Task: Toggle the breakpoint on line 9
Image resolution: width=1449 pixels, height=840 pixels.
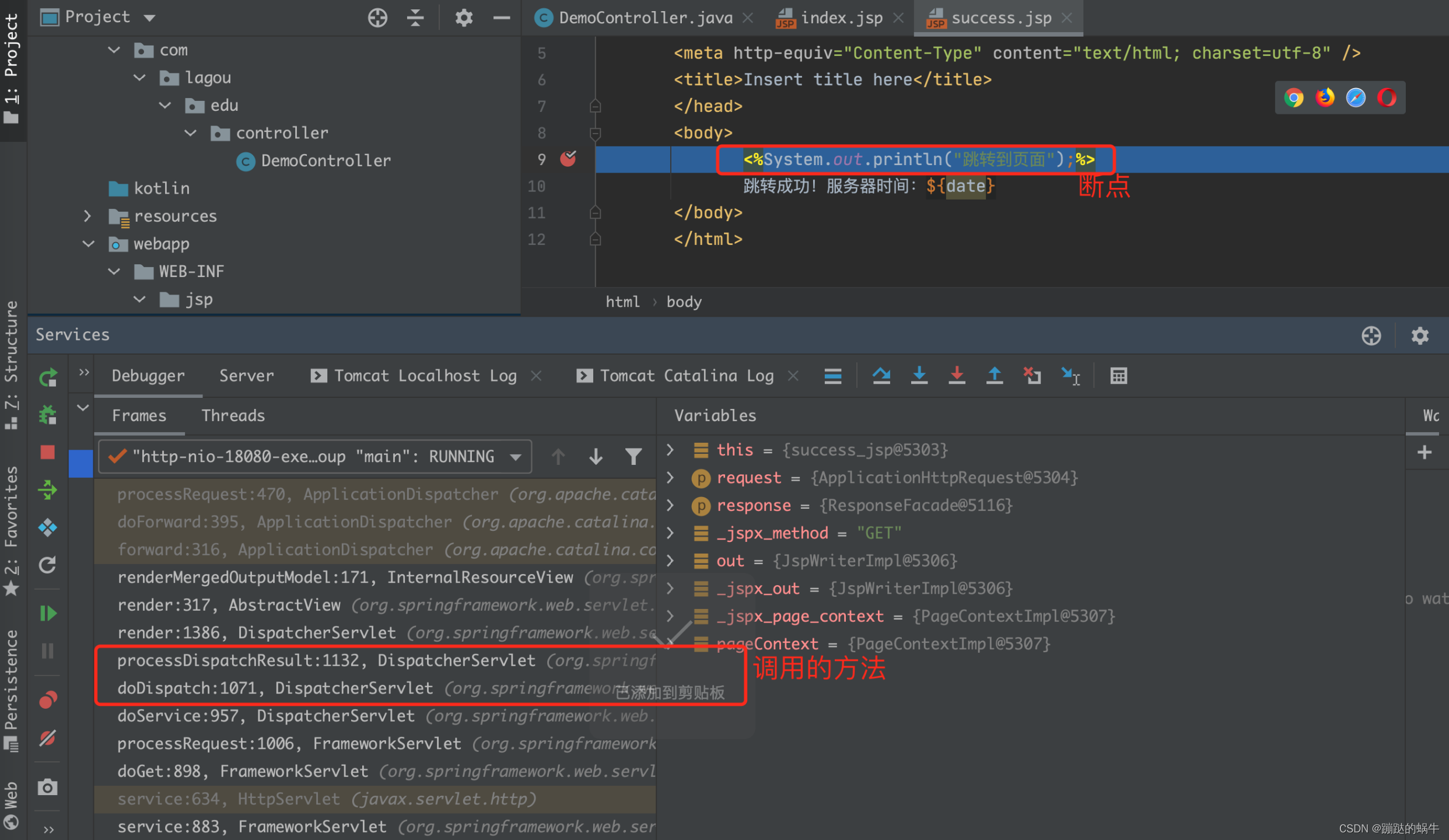Action: [568, 159]
